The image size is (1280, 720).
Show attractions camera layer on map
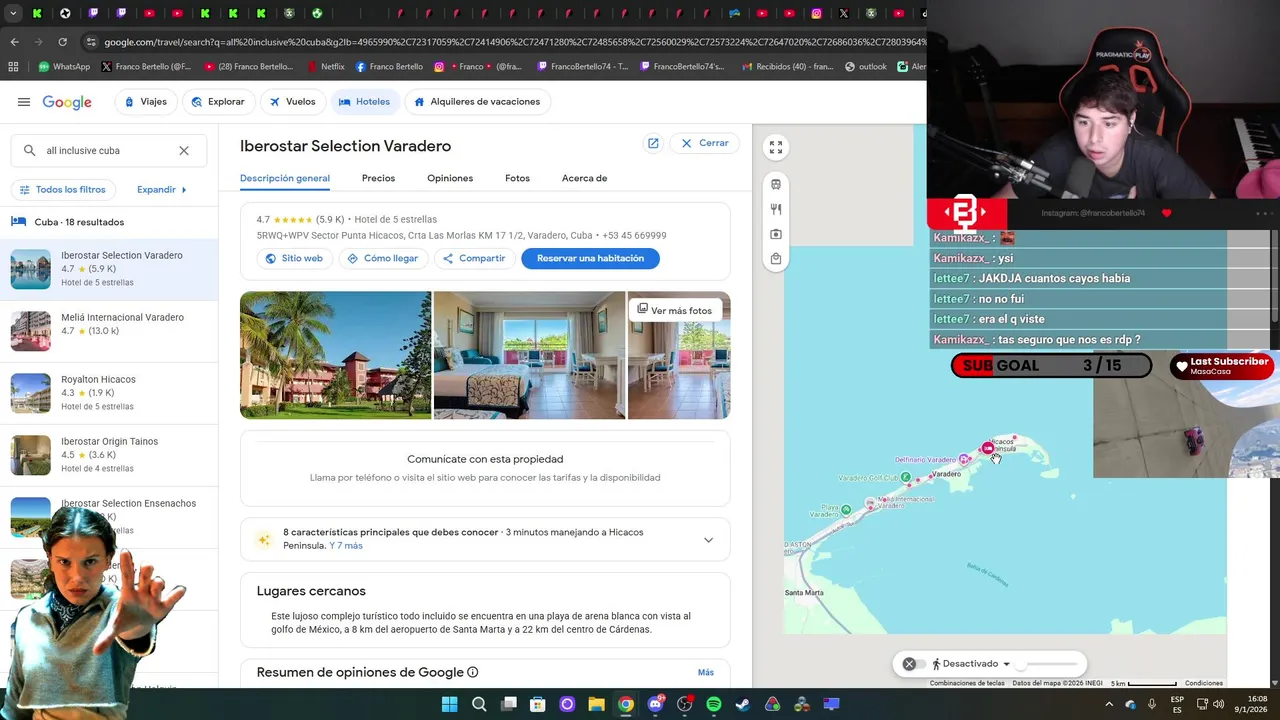776,234
